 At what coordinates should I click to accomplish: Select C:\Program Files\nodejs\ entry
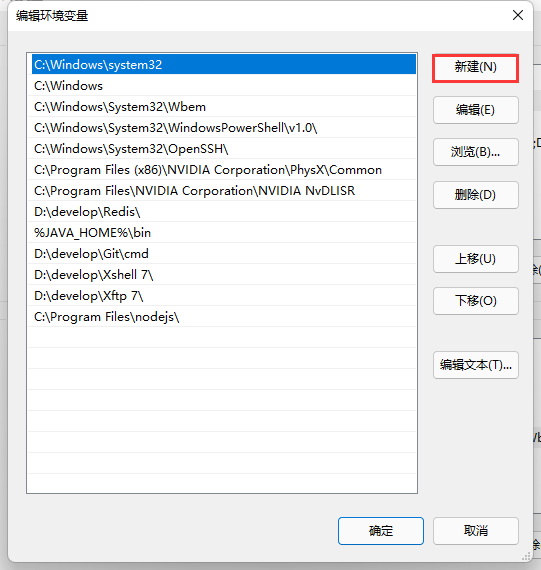(x=222, y=317)
